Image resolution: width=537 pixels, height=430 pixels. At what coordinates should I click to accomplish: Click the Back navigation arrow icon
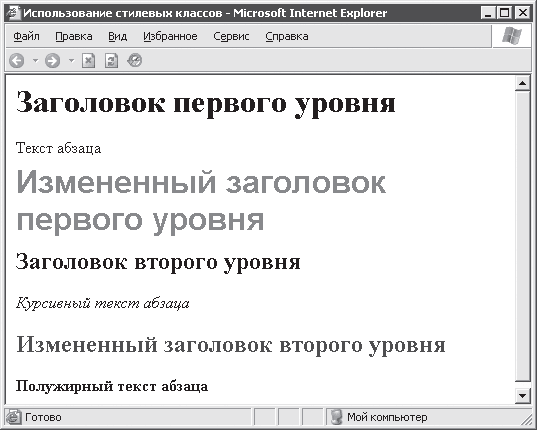point(16,61)
